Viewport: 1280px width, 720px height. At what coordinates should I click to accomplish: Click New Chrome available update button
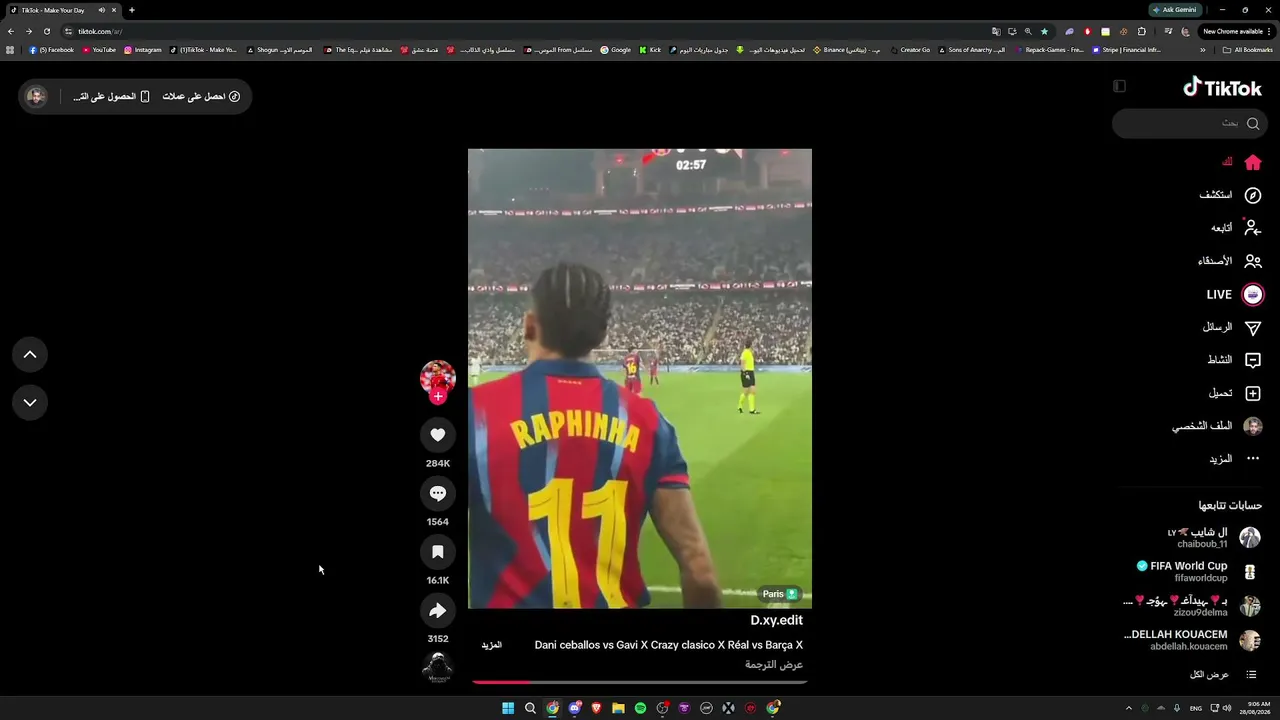(x=1235, y=31)
